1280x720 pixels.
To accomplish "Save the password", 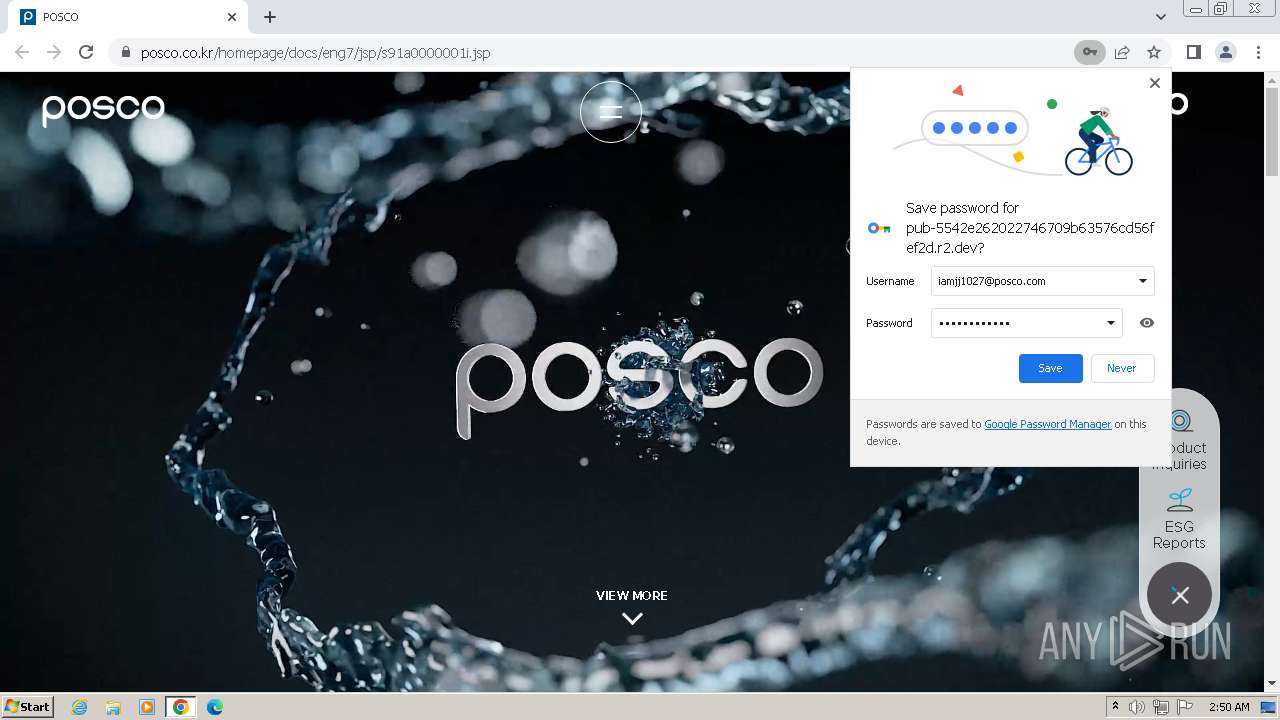I will click(x=1050, y=368).
